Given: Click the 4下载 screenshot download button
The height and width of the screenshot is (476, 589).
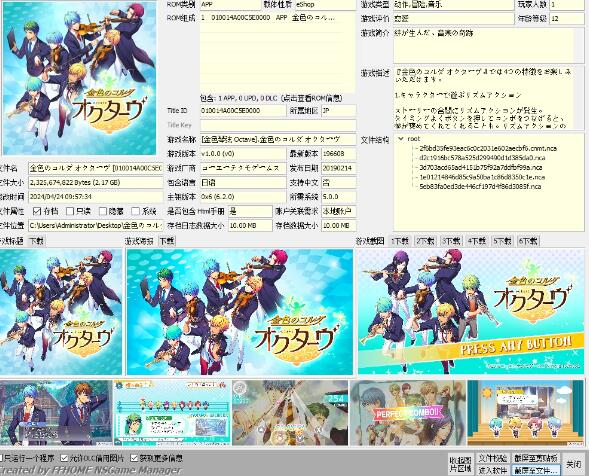Looking at the screenshot, I should (x=476, y=241).
